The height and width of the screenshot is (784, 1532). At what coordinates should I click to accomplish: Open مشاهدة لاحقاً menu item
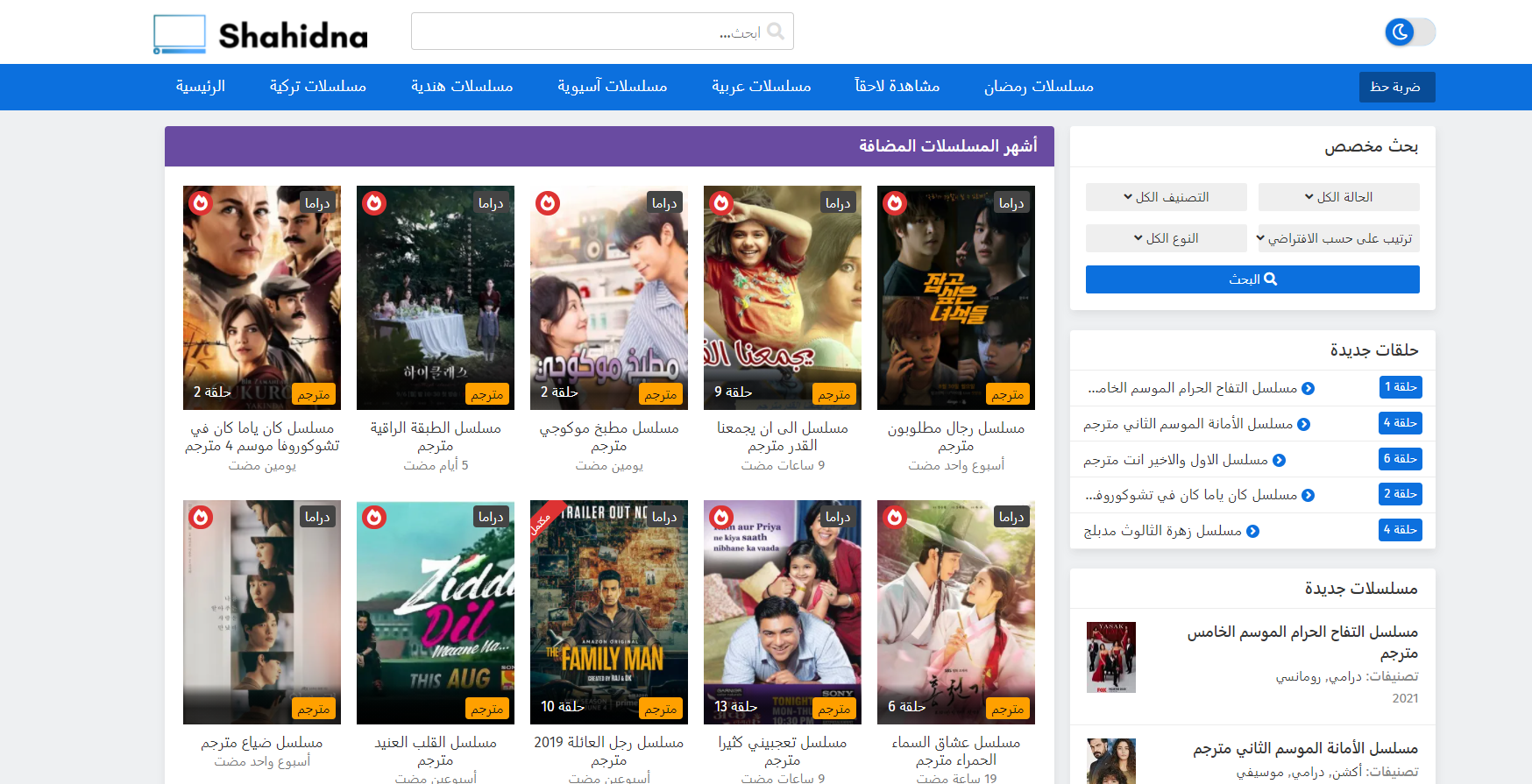pyautogui.click(x=897, y=87)
